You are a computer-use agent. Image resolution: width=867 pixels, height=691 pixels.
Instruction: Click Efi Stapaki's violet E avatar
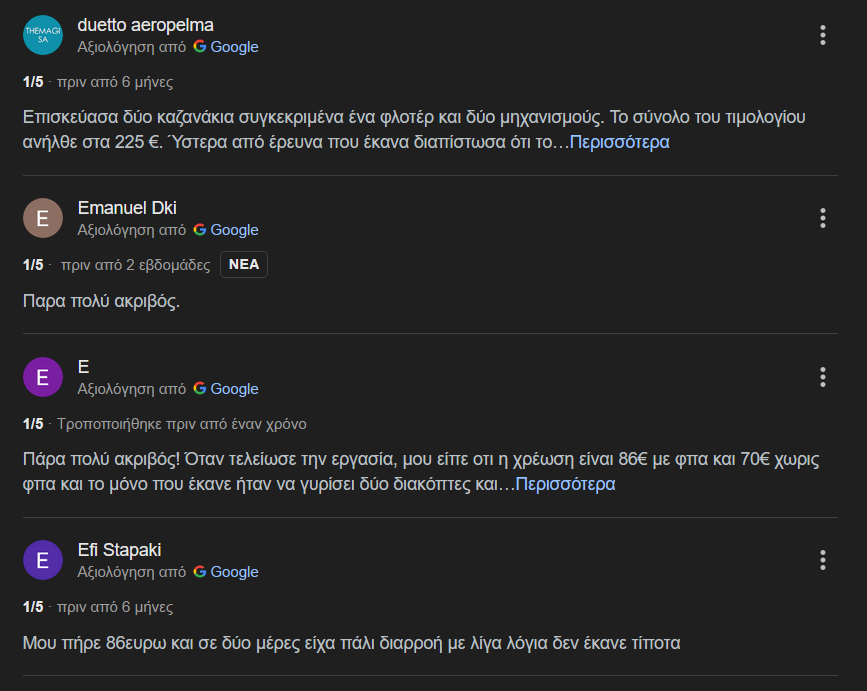point(43,560)
